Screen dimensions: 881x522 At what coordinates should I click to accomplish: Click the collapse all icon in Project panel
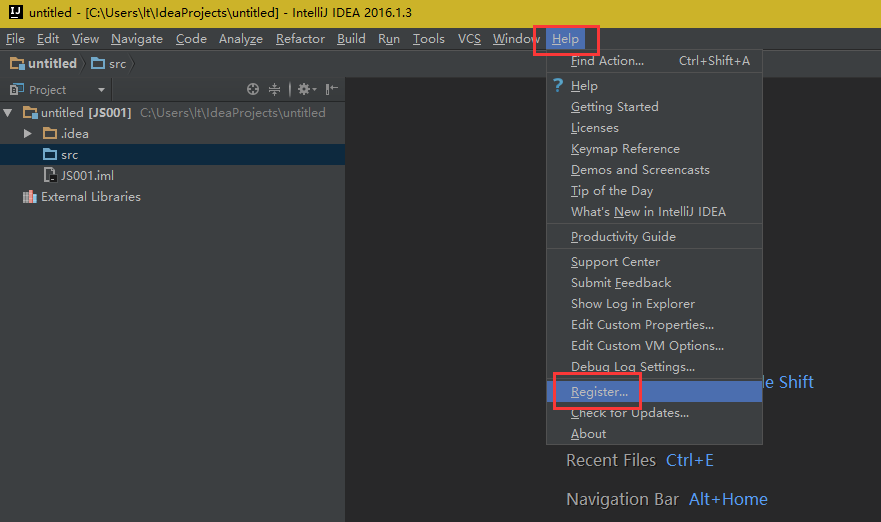[274, 89]
